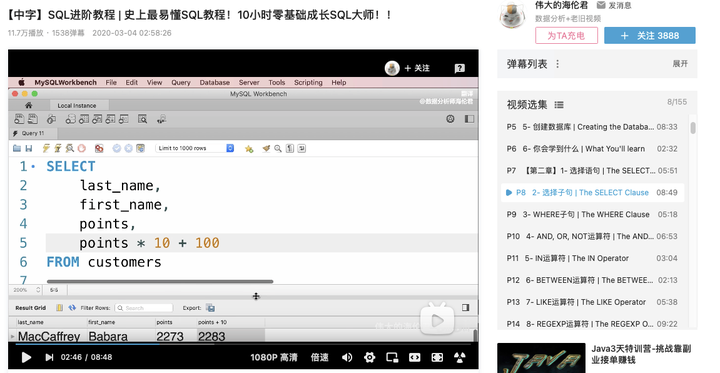Screen dimensions: 720x373
Task: Skip to next video in the player
Action: point(49,357)
